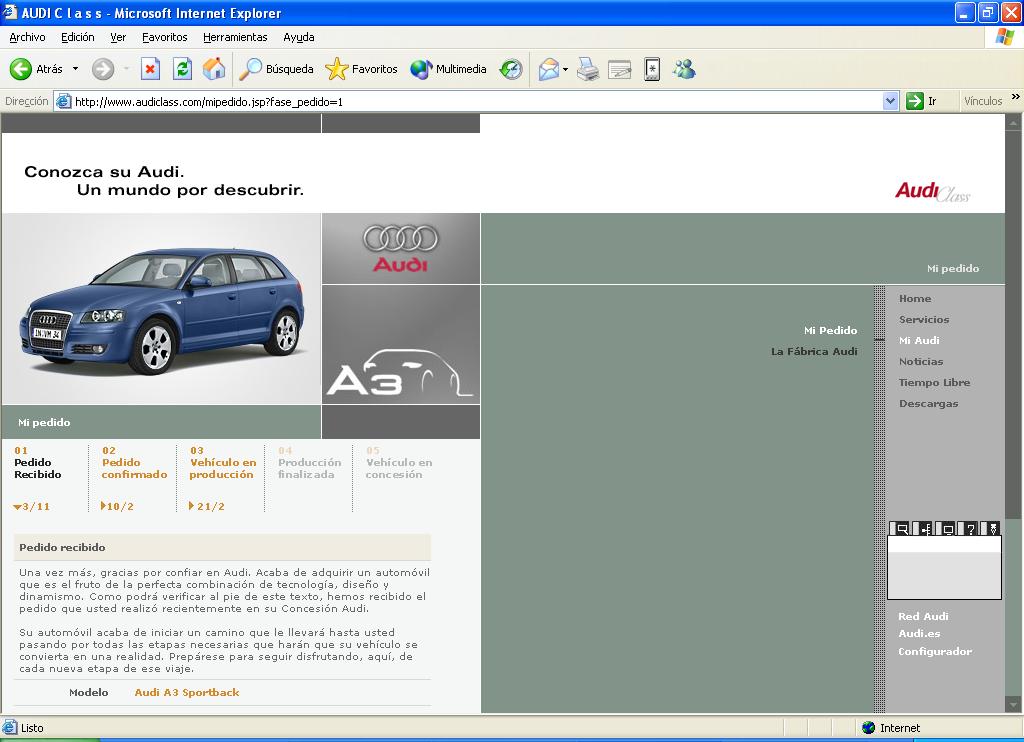Print the page with printer icon
The height and width of the screenshot is (742, 1024).
pos(588,69)
